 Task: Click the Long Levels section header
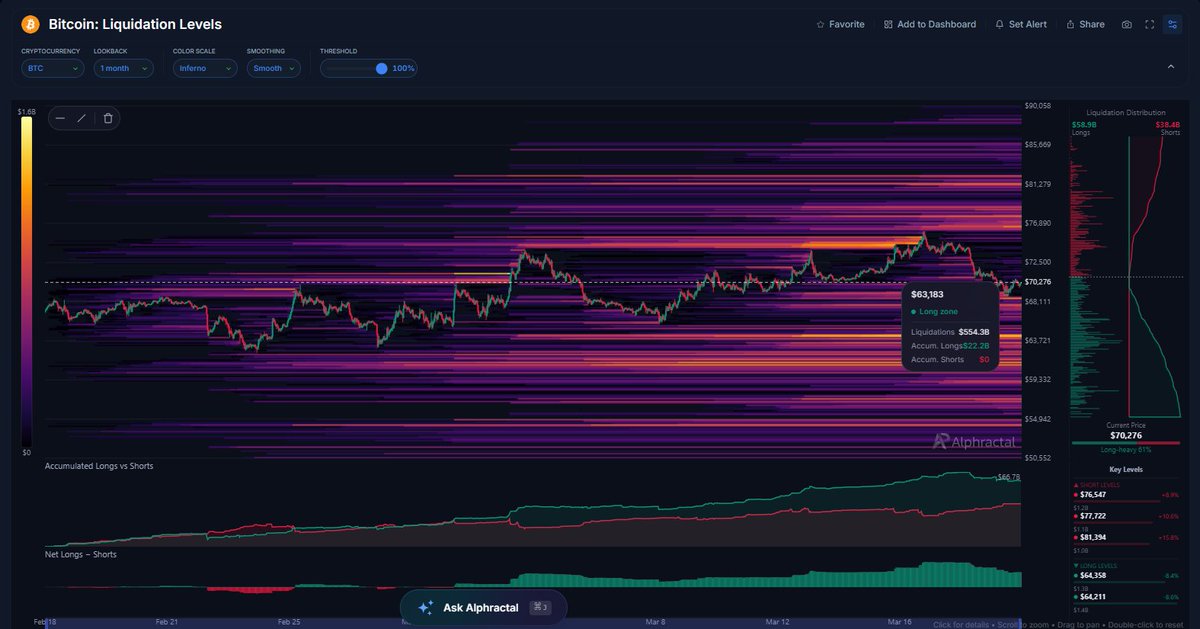(x=1095, y=565)
